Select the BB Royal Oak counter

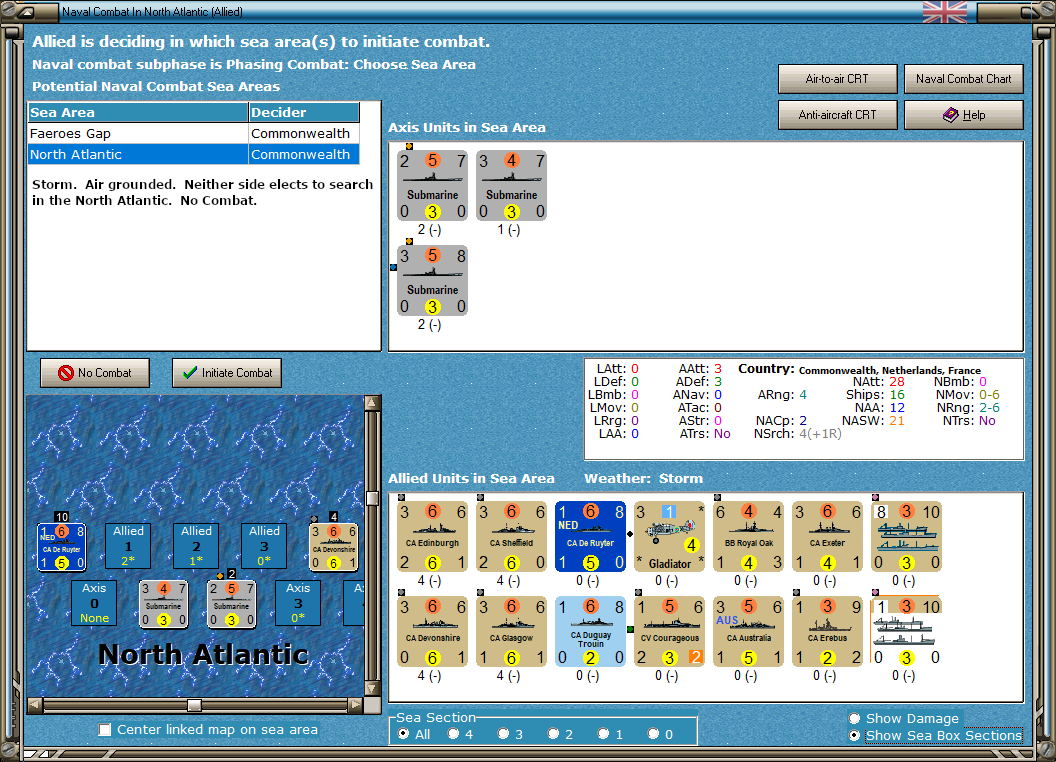pyautogui.click(x=748, y=536)
